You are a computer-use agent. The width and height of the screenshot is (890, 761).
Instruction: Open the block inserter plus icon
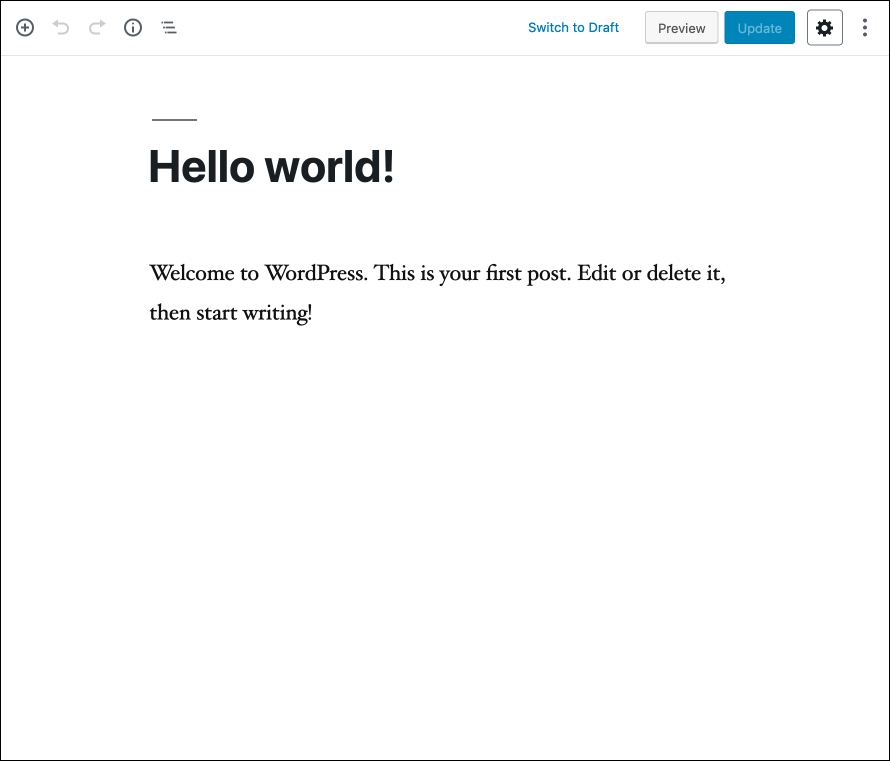coord(25,27)
